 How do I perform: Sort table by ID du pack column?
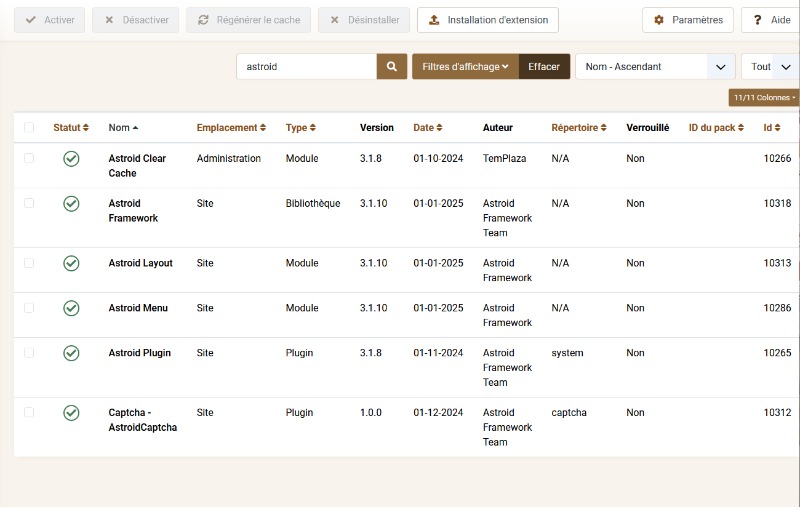point(716,128)
